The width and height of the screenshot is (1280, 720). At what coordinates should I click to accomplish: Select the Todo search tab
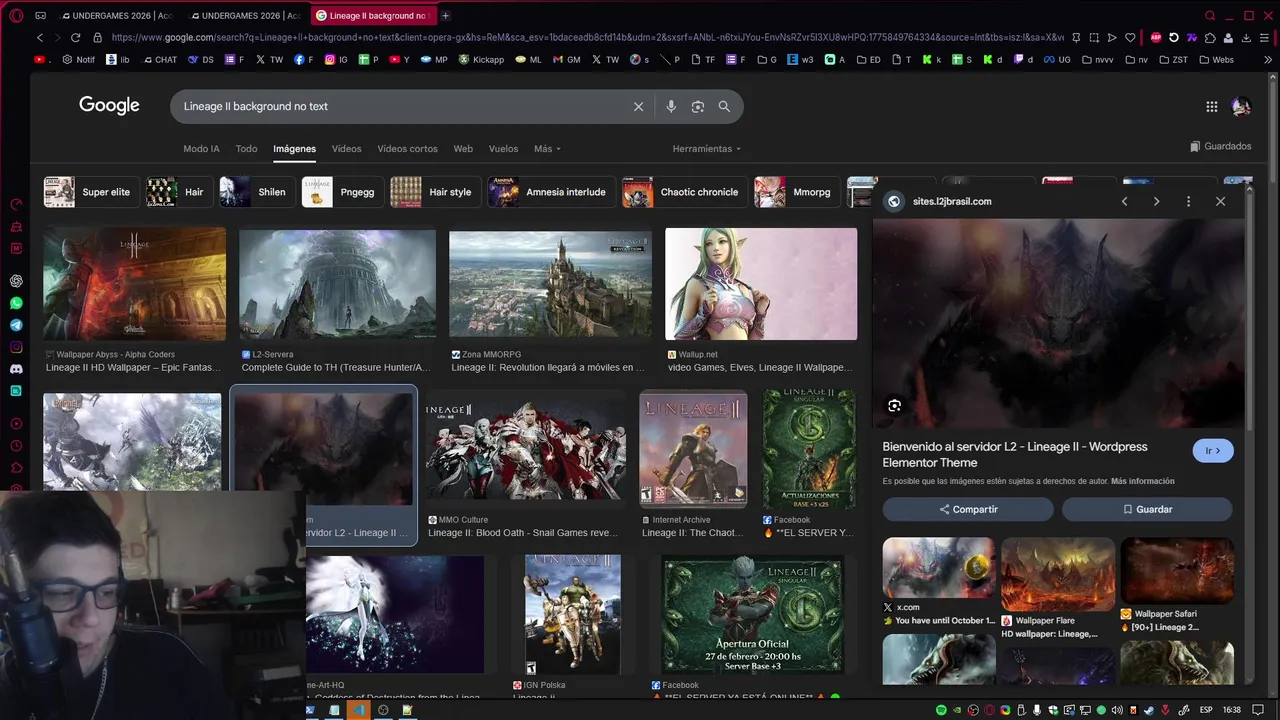point(246,149)
